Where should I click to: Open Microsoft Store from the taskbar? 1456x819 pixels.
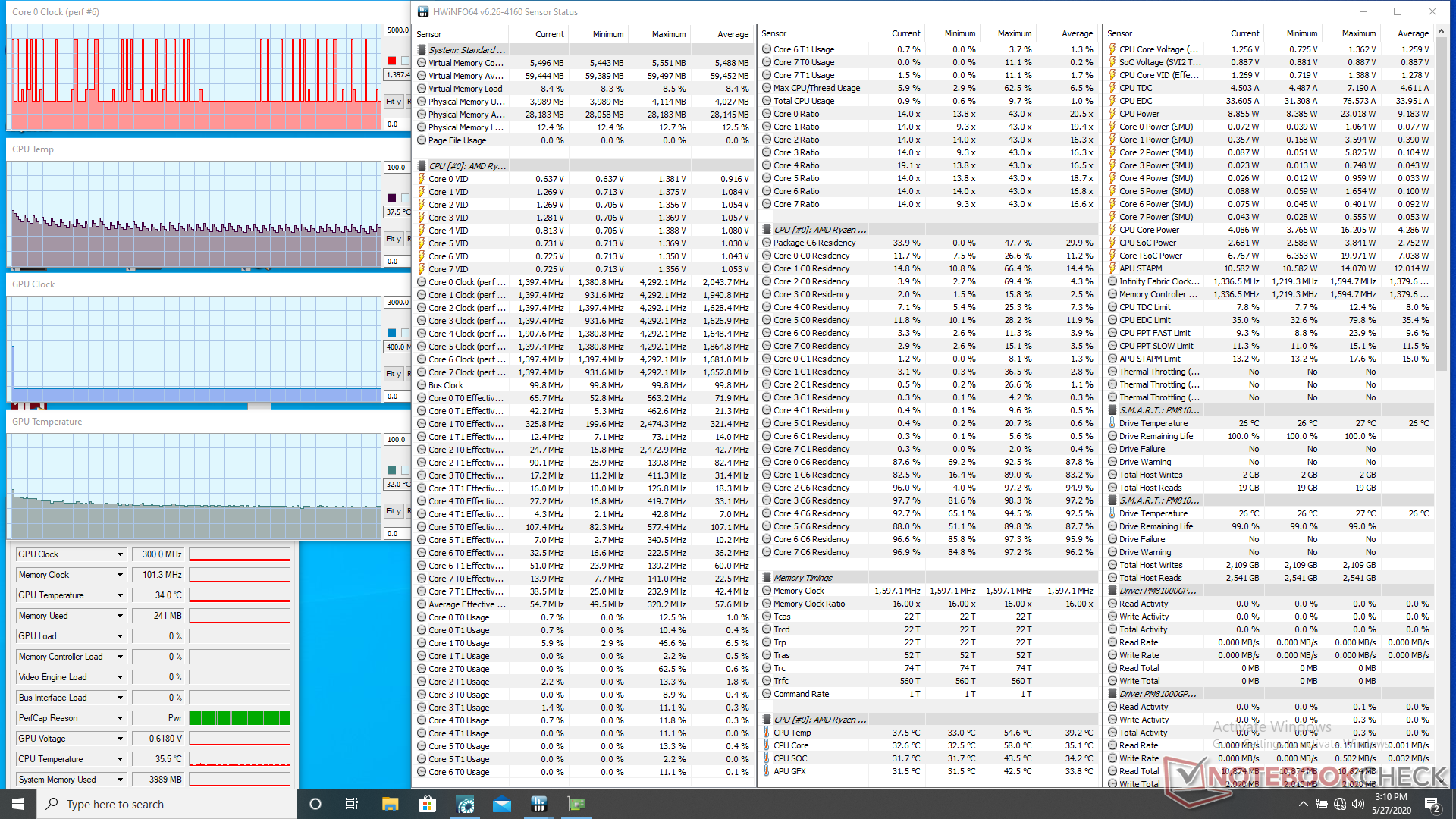pos(428,804)
